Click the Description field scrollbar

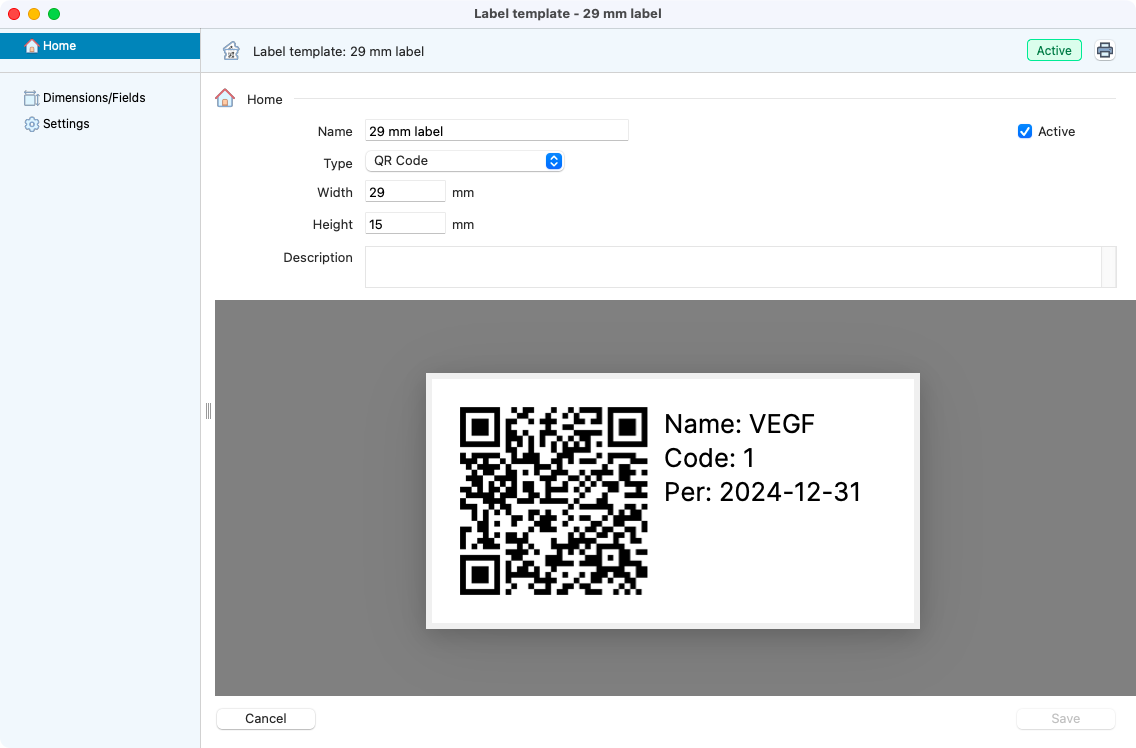[x=1108, y=267]
